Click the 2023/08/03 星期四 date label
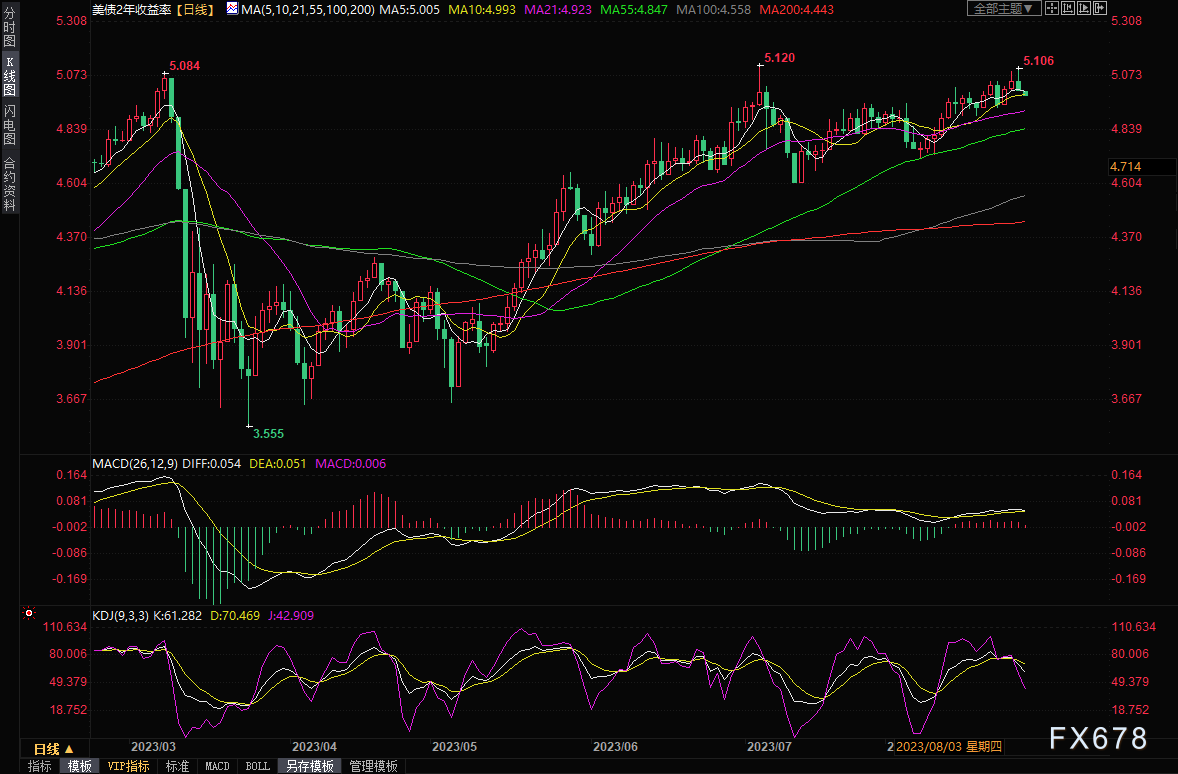The height and width of the screenshot is (774, 1178). click(x=949, y=747)
